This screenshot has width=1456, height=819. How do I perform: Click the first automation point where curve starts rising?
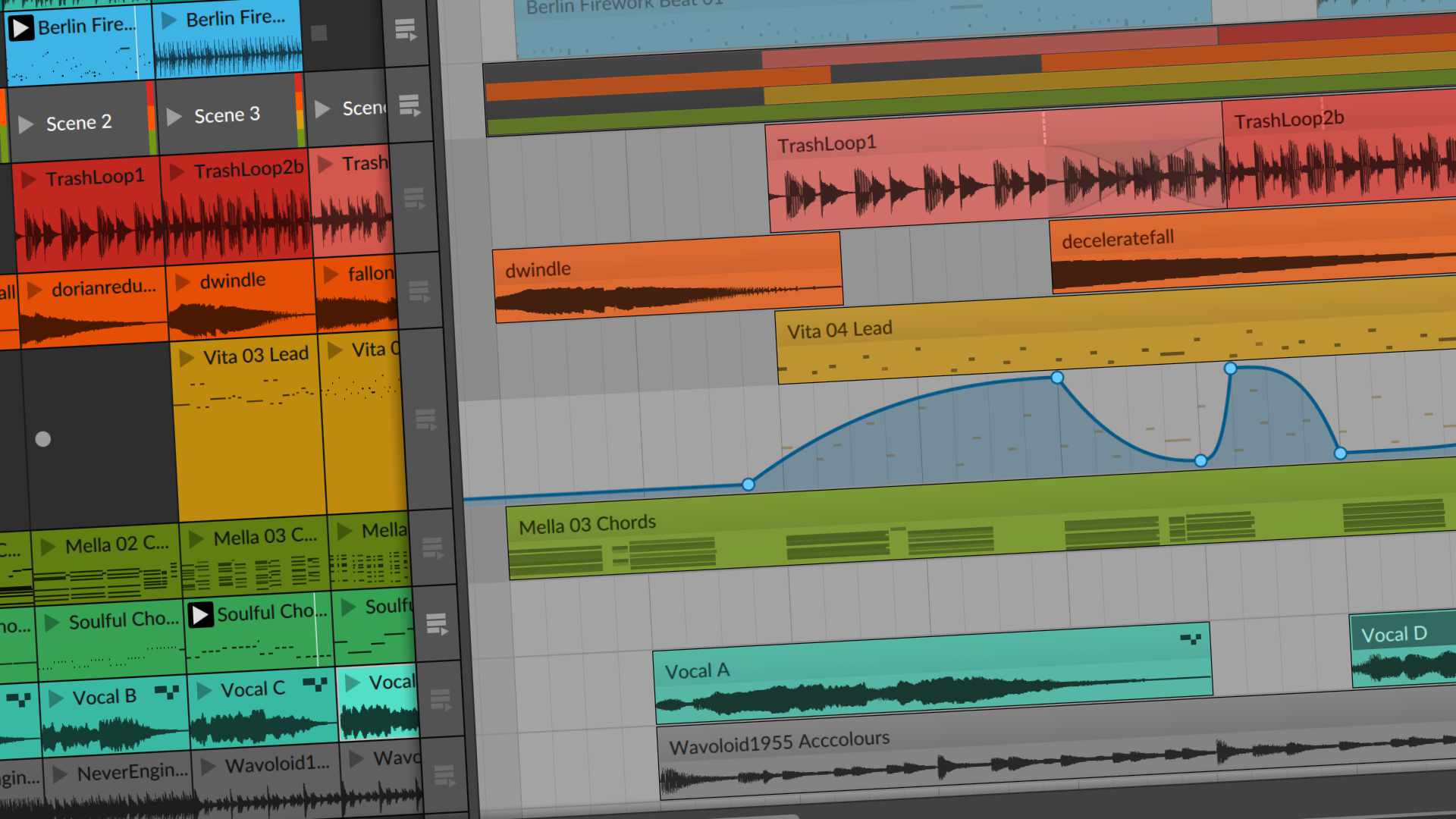(x=748, y=484)
